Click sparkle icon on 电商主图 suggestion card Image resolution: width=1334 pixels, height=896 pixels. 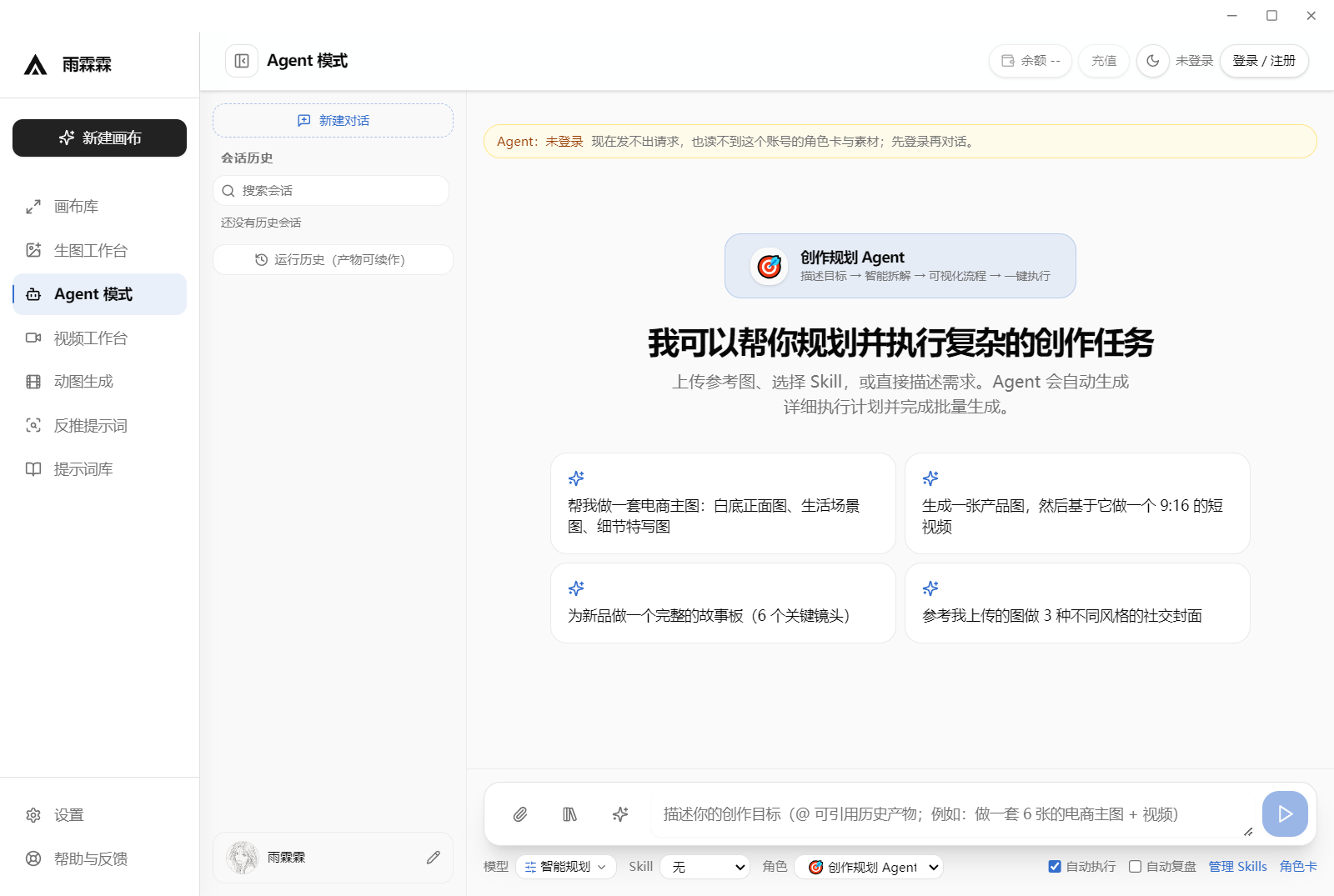576,478
